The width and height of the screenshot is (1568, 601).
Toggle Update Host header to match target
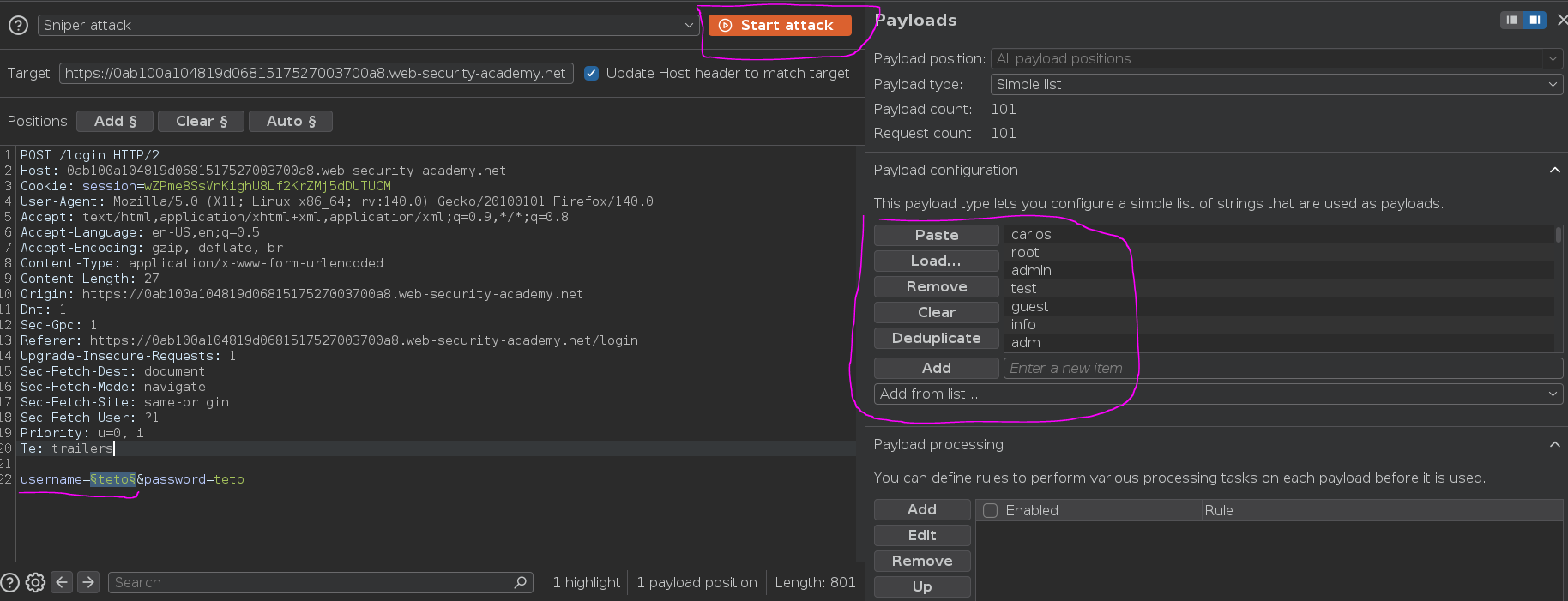(591, 73)
